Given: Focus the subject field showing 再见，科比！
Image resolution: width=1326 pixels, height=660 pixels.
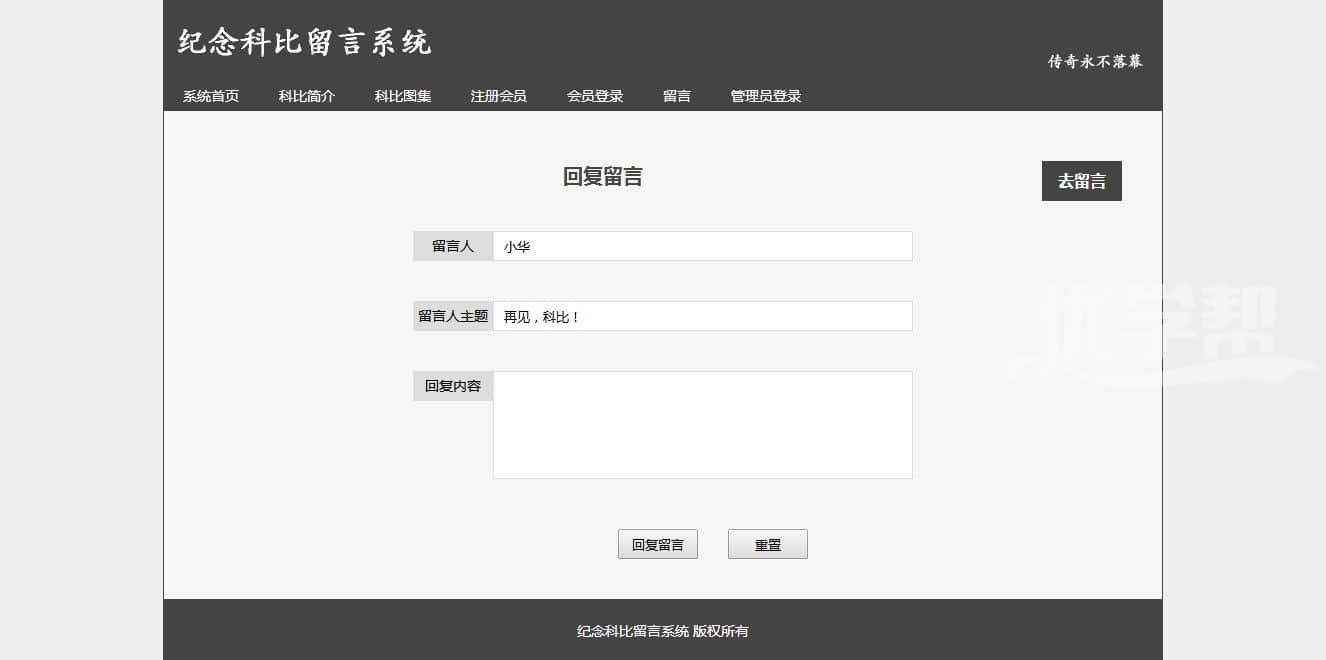Looking at the screenshot, I should click(x=702, y=316).
